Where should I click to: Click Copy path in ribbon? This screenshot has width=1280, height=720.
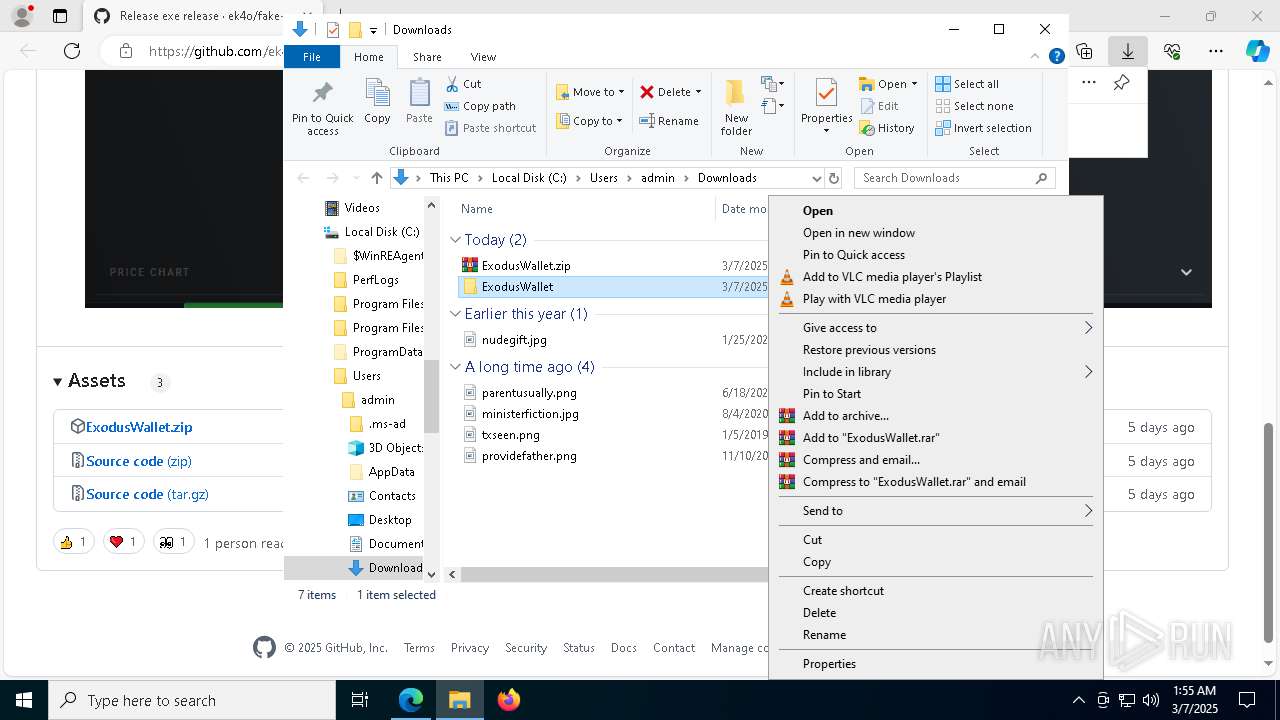480,106
